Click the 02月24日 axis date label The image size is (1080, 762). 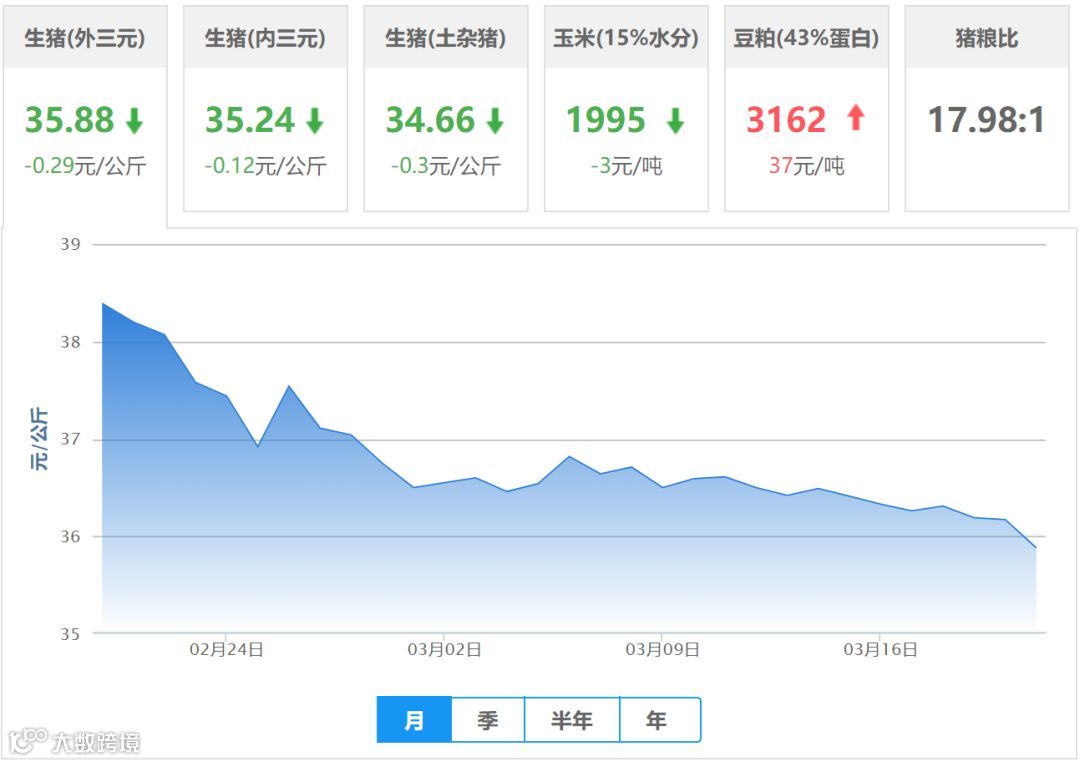(227, 650)
